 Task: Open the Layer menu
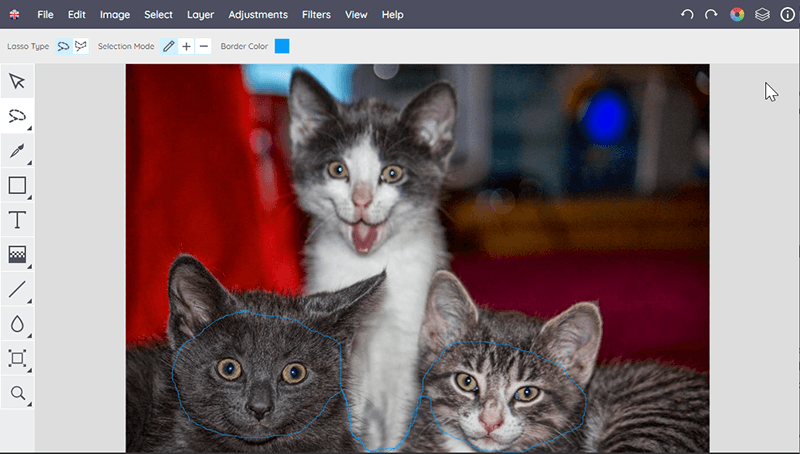[200, 15]
